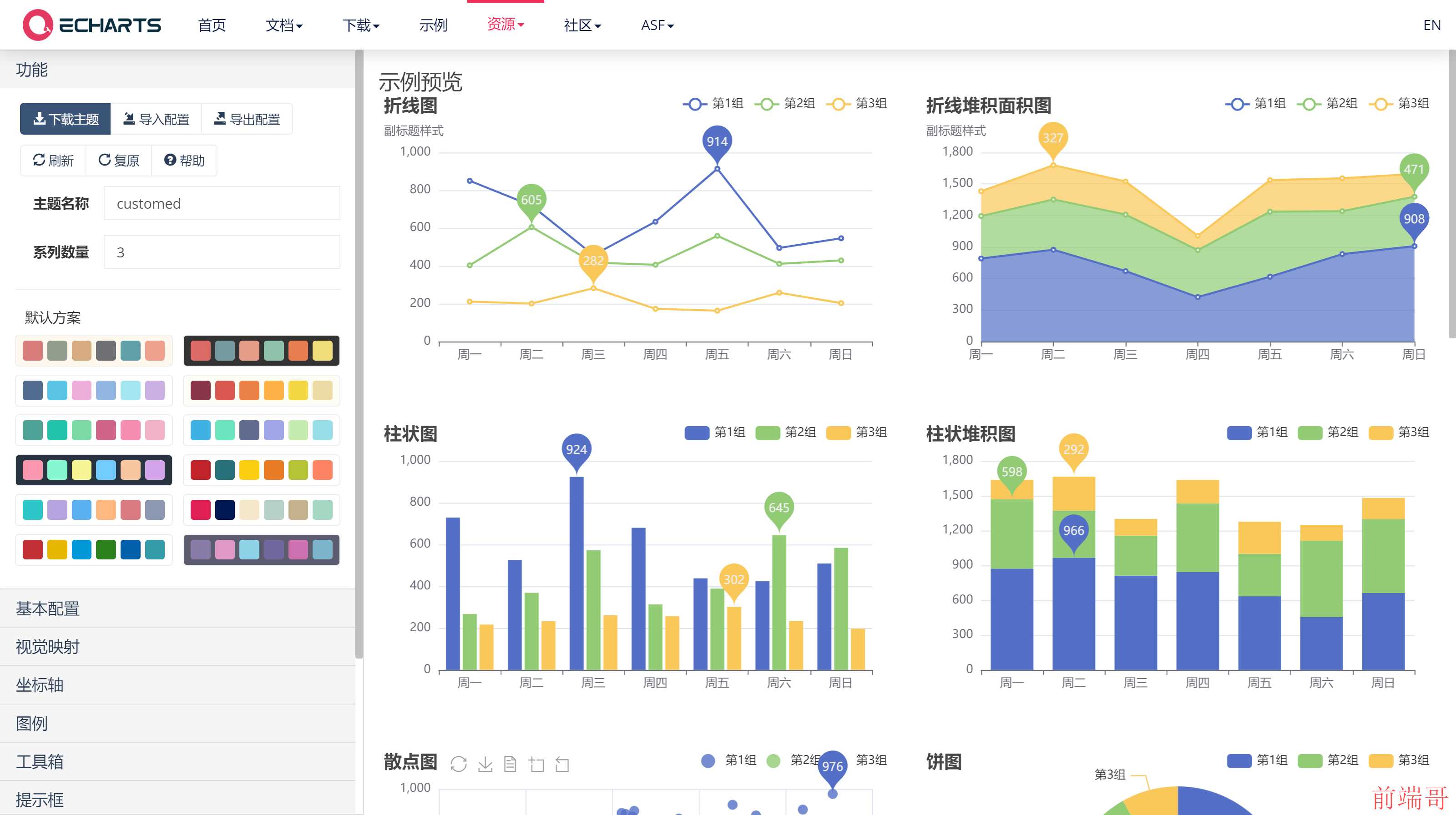The width and height of the screenshot is (1456, 815).
Task: Click the 924 marker pin on bar chart
Action: pos(576,451)
